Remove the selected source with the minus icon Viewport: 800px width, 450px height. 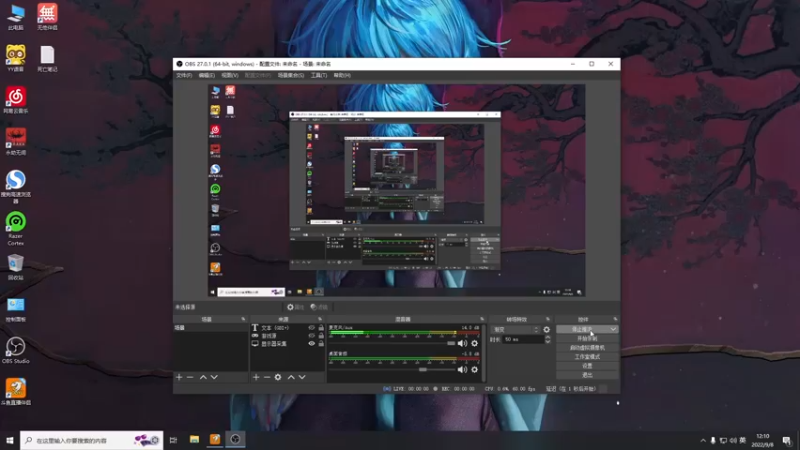[x=267, y=377]
